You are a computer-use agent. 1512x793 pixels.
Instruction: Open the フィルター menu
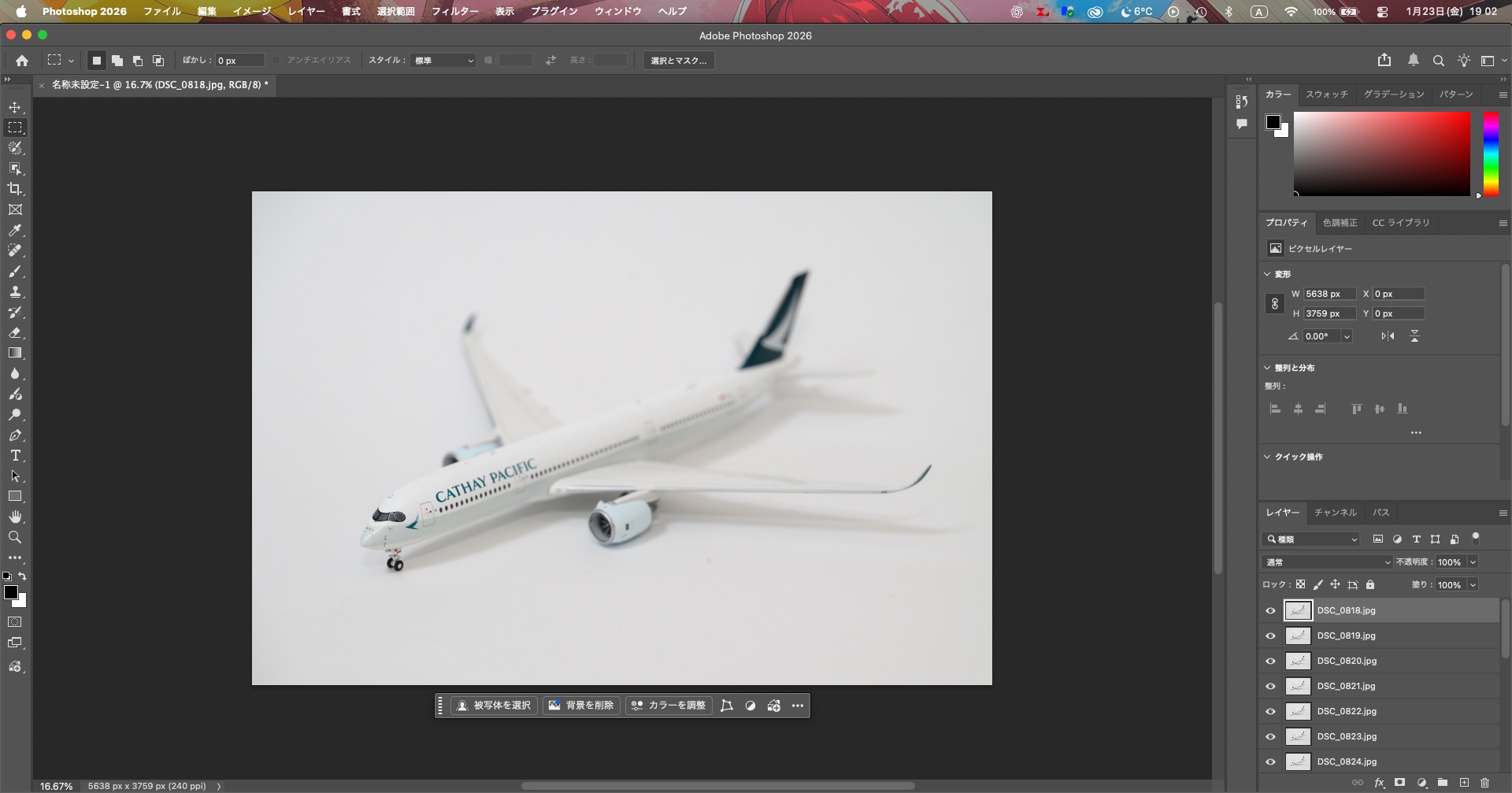click(x=454, y=11)
